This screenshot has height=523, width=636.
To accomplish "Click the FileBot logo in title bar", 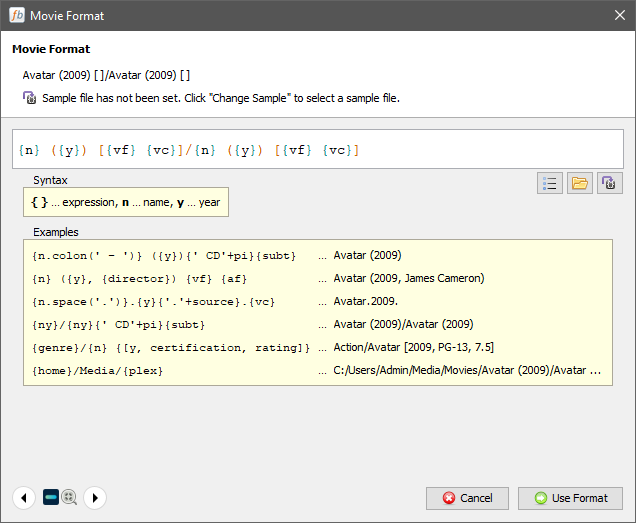I will (16, 15).
